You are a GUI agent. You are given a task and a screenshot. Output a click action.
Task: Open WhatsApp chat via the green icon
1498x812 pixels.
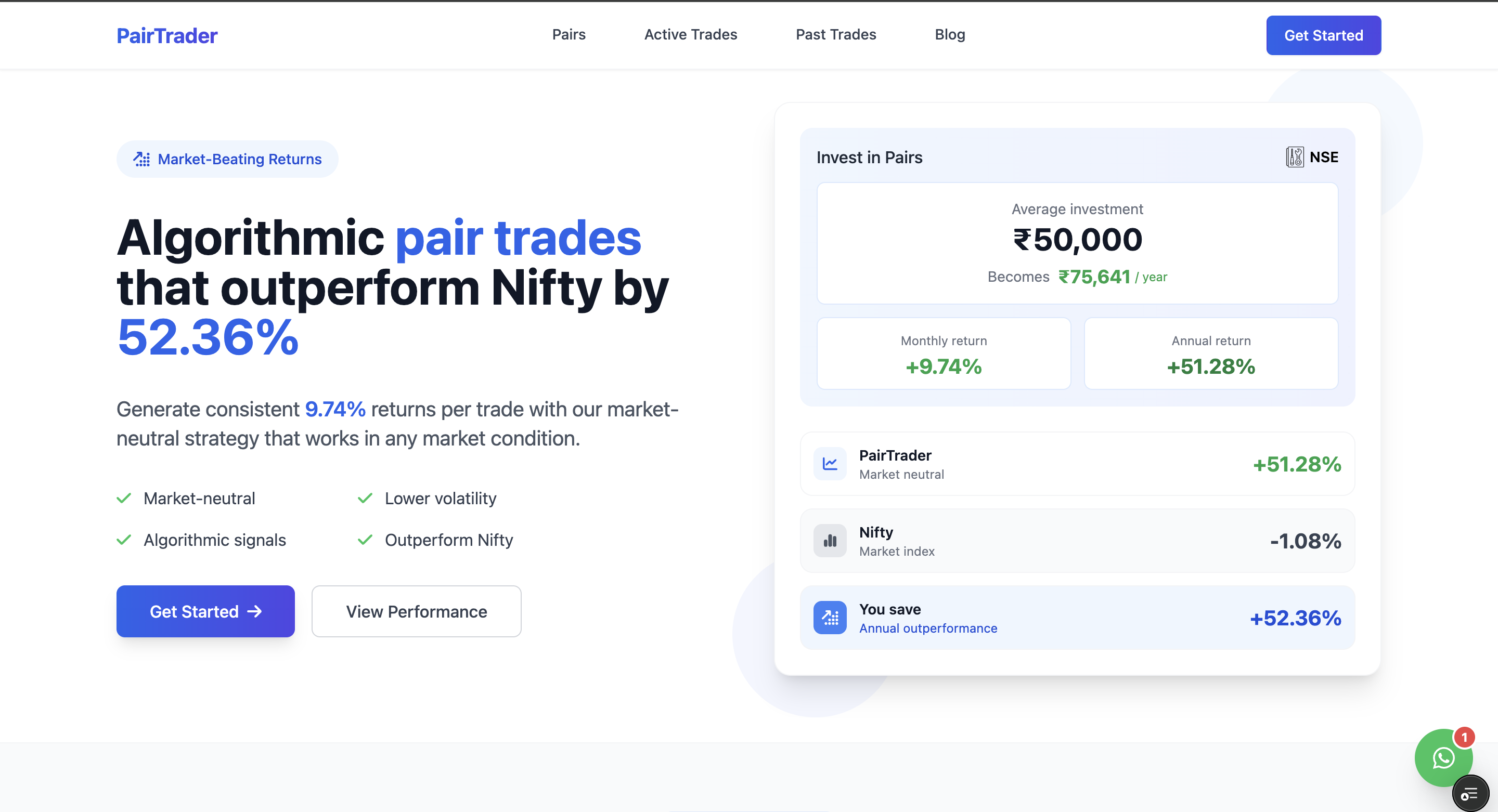click(x=1443, y=758)
